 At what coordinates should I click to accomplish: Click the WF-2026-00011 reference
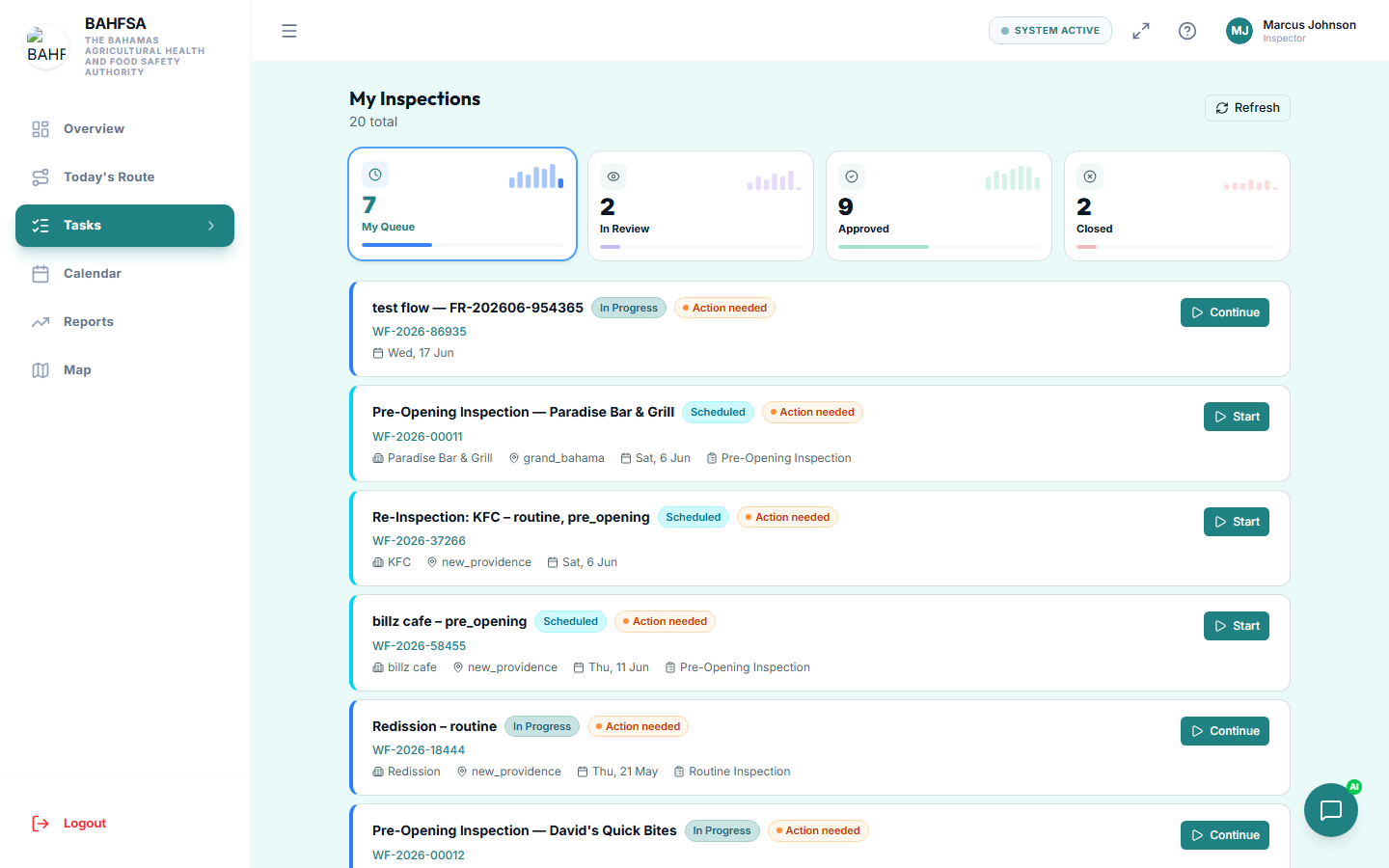418,437
